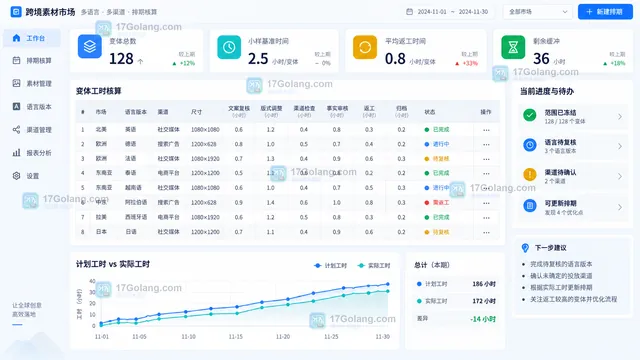Go to 排期核算 in the sidebar

(32, 60)
